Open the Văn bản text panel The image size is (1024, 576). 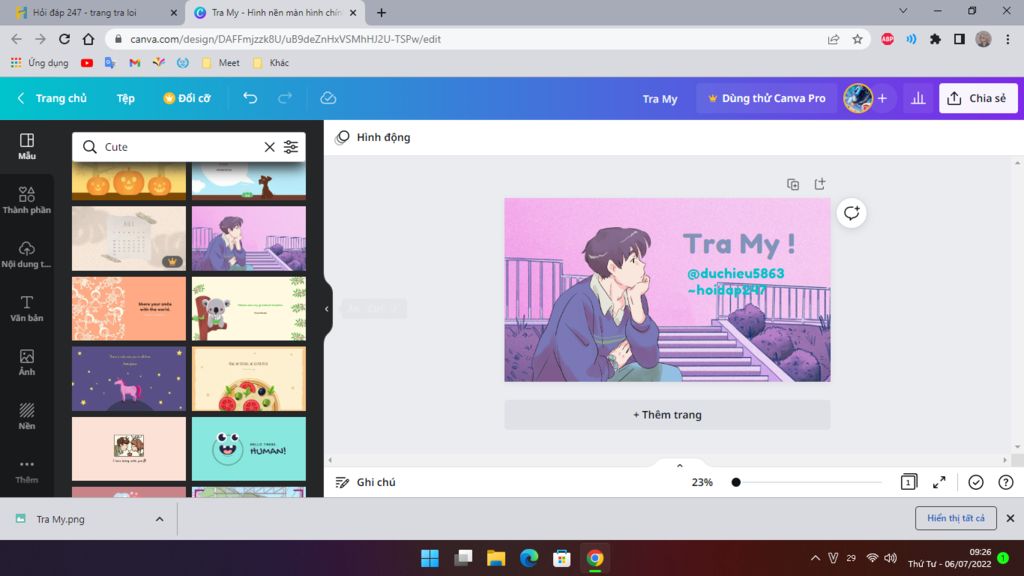[x=27, y=308]
